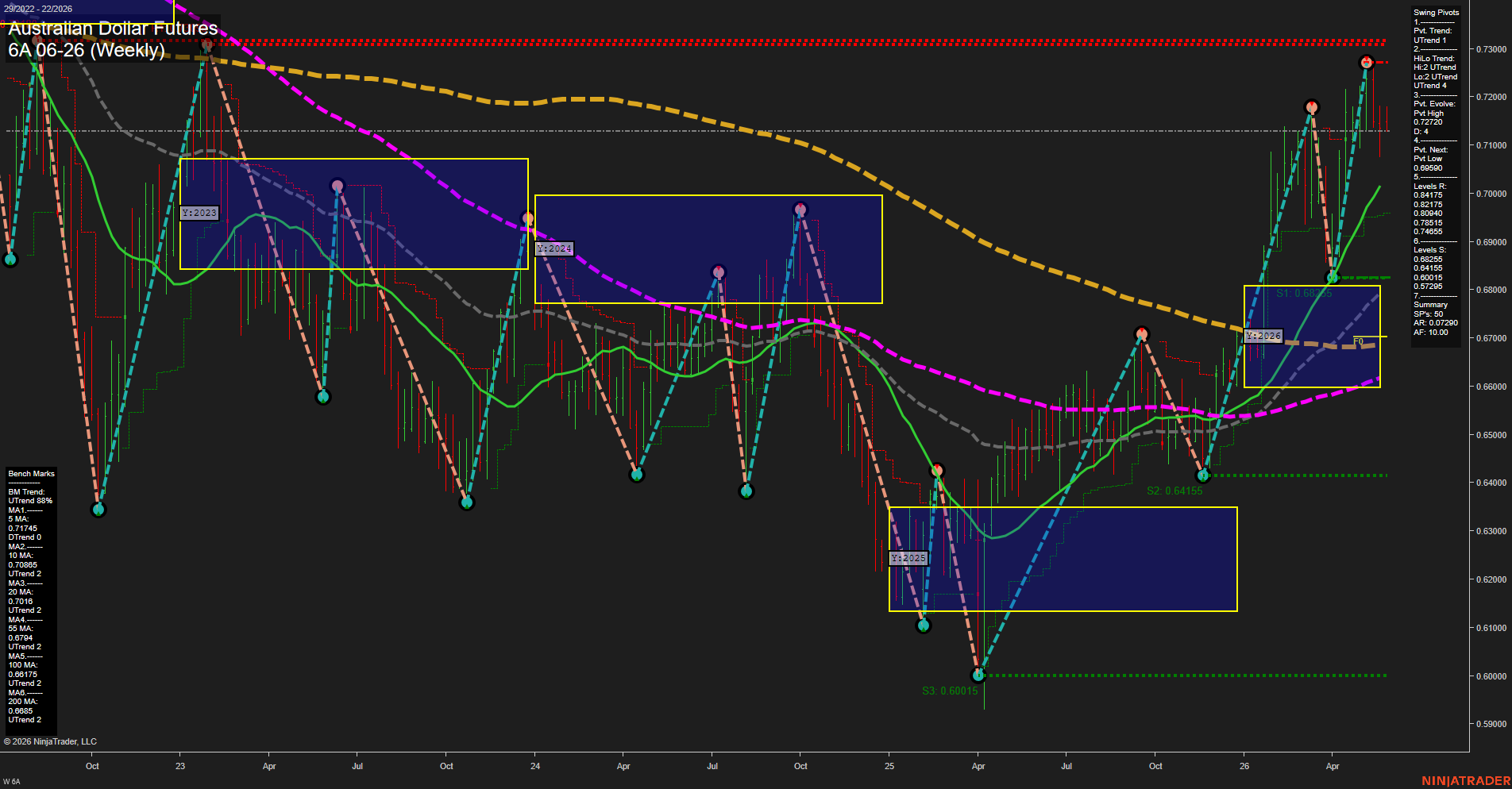Select the HiLo Trend: entry in Swing Pivots
The height and width of the screenshot is (789, 1512).
tap(1434, 59)
